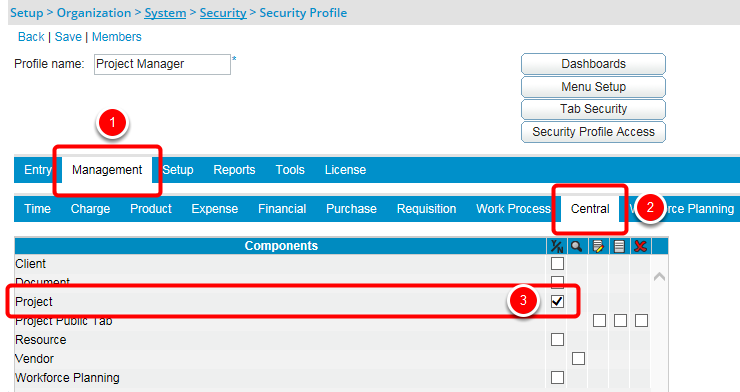Screen dimensions: 740x392
Task: Open the Reports tab
Action: coord(234,170)
